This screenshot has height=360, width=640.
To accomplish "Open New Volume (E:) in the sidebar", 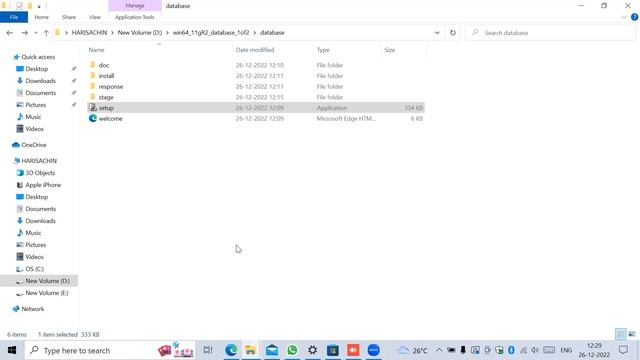I will pos(47,293).
